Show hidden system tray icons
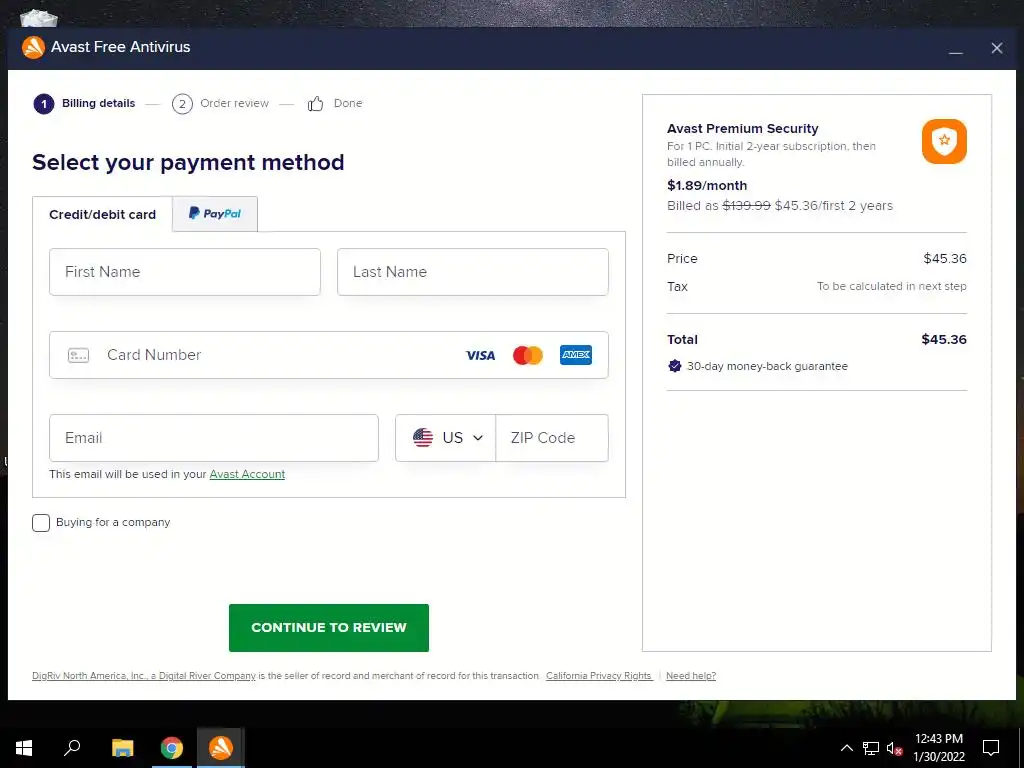 coord(846,748)
